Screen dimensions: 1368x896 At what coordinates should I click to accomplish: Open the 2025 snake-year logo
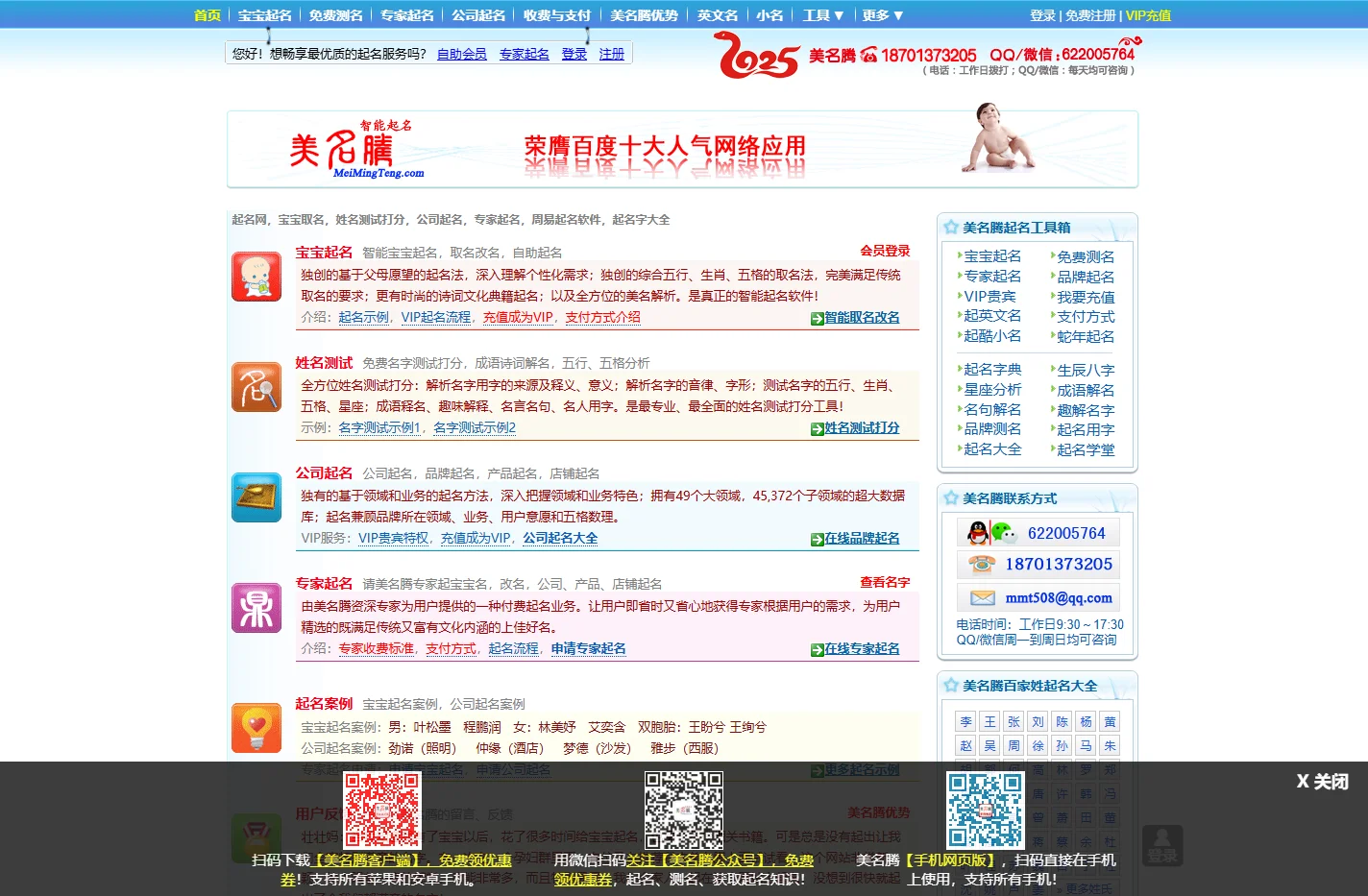click(759, 56)
